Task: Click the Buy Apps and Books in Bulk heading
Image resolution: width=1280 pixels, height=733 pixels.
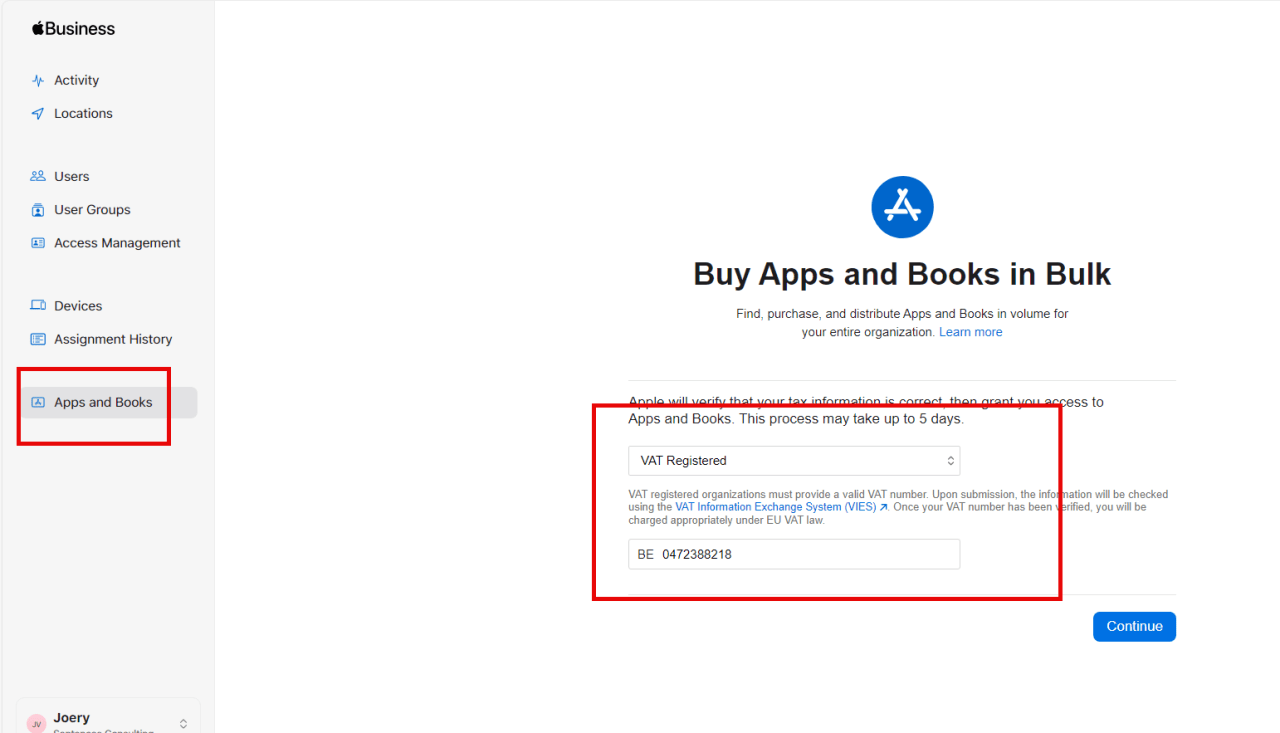Action: pyautogui.click(x=902, y=274)
